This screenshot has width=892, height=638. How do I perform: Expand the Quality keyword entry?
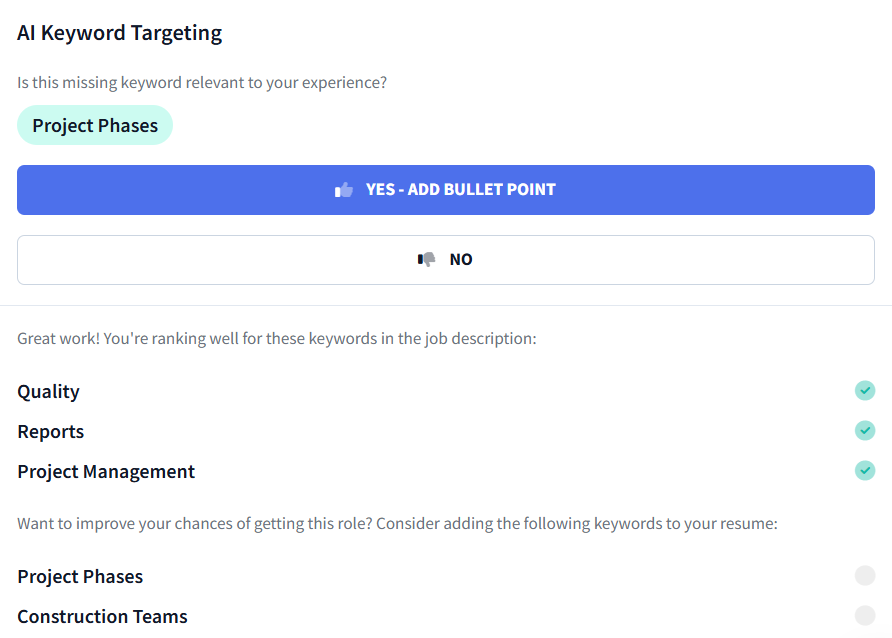click(x=48, y=391)
